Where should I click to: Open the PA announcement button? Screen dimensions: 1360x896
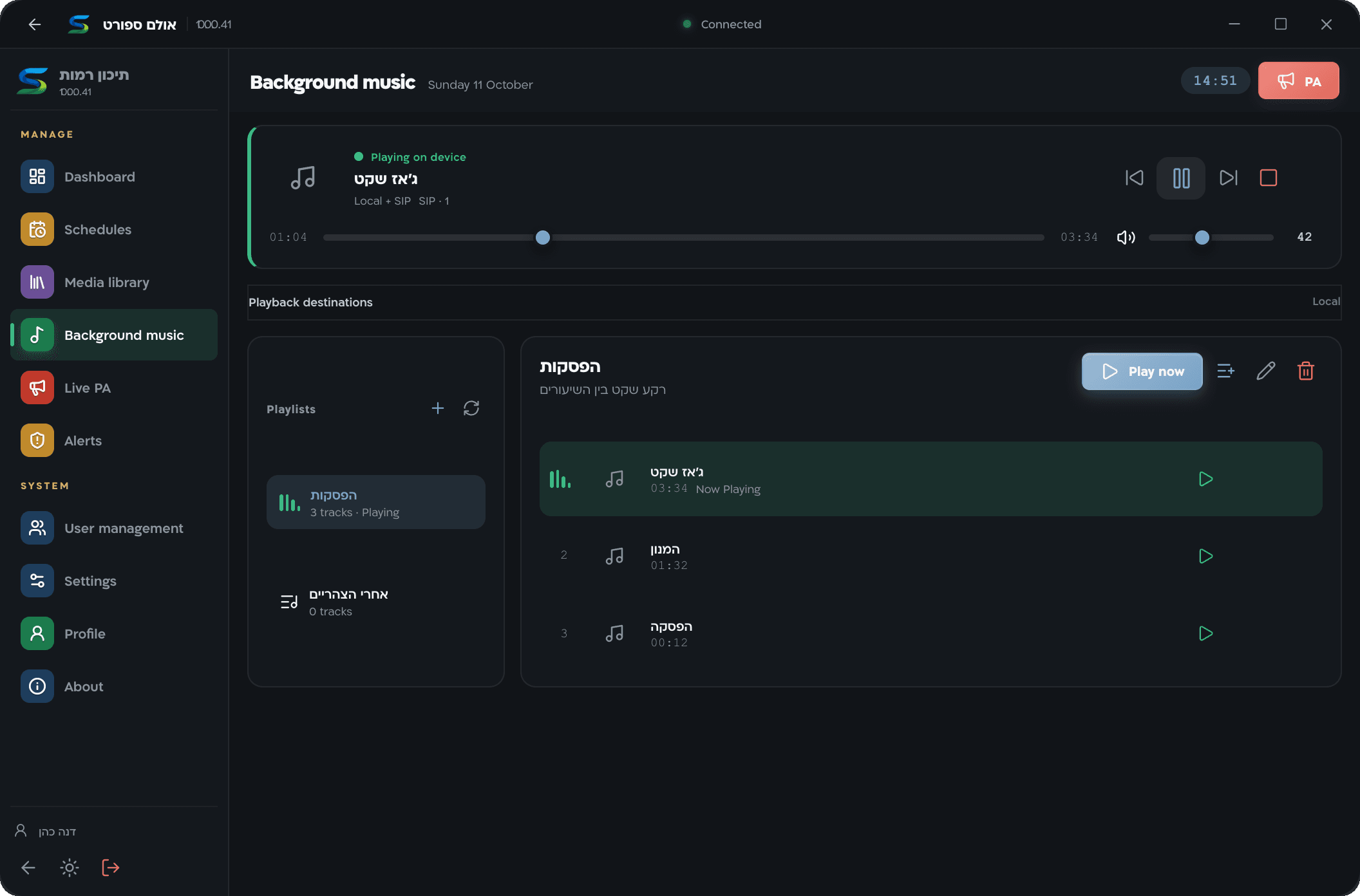1298,81
